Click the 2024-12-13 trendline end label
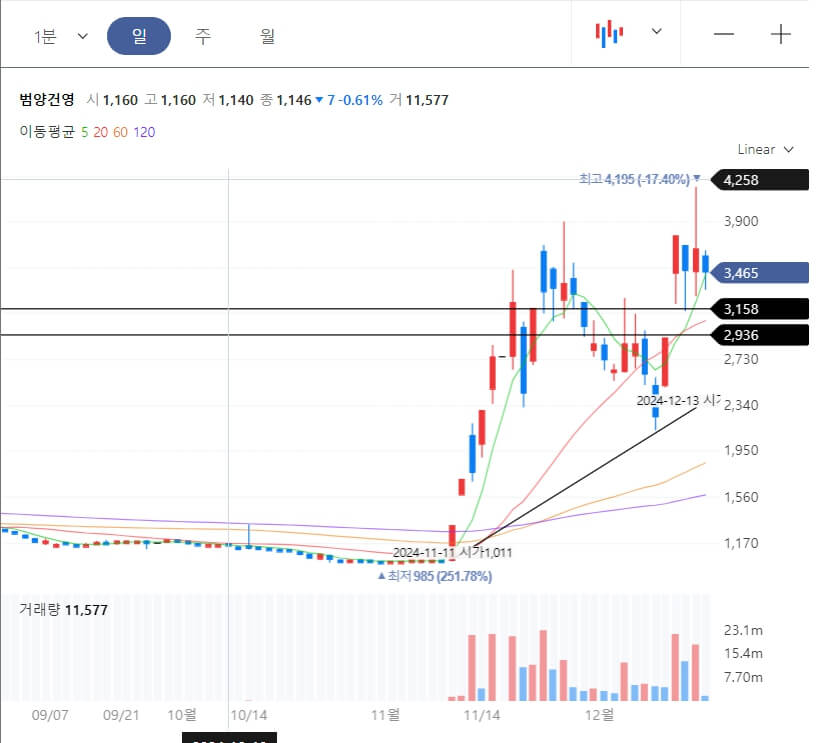 point(677,401)
